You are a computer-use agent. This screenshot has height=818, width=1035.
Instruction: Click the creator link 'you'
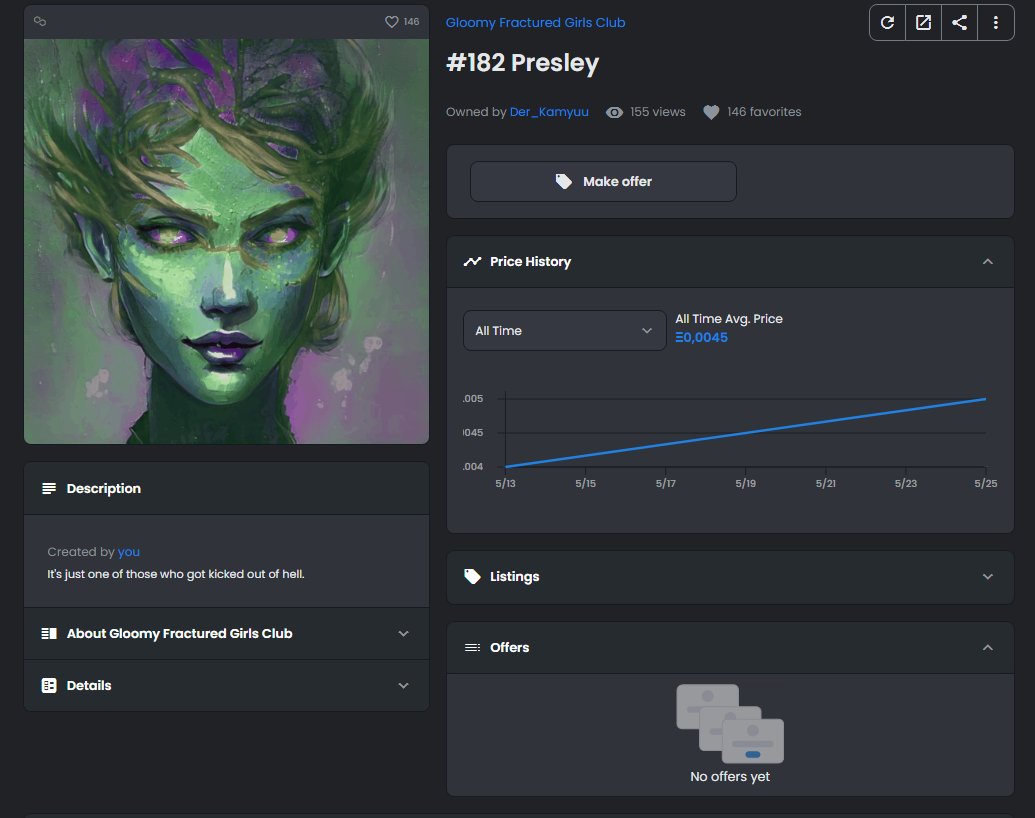tap(129, 552)
